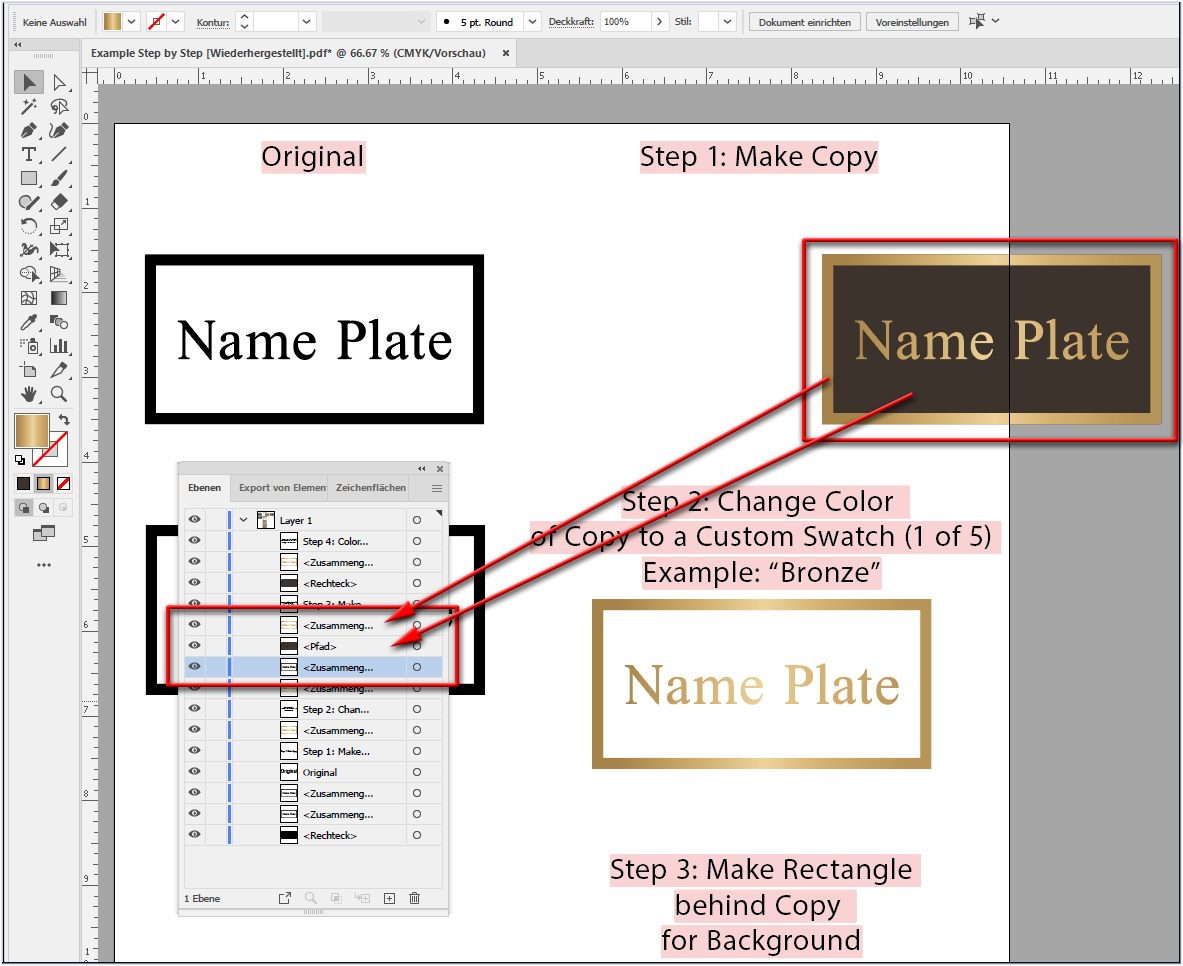This screenshot has height=966, width=1183.
Task: Delete selected layer using the trash icon
Action: pos(414,898)
